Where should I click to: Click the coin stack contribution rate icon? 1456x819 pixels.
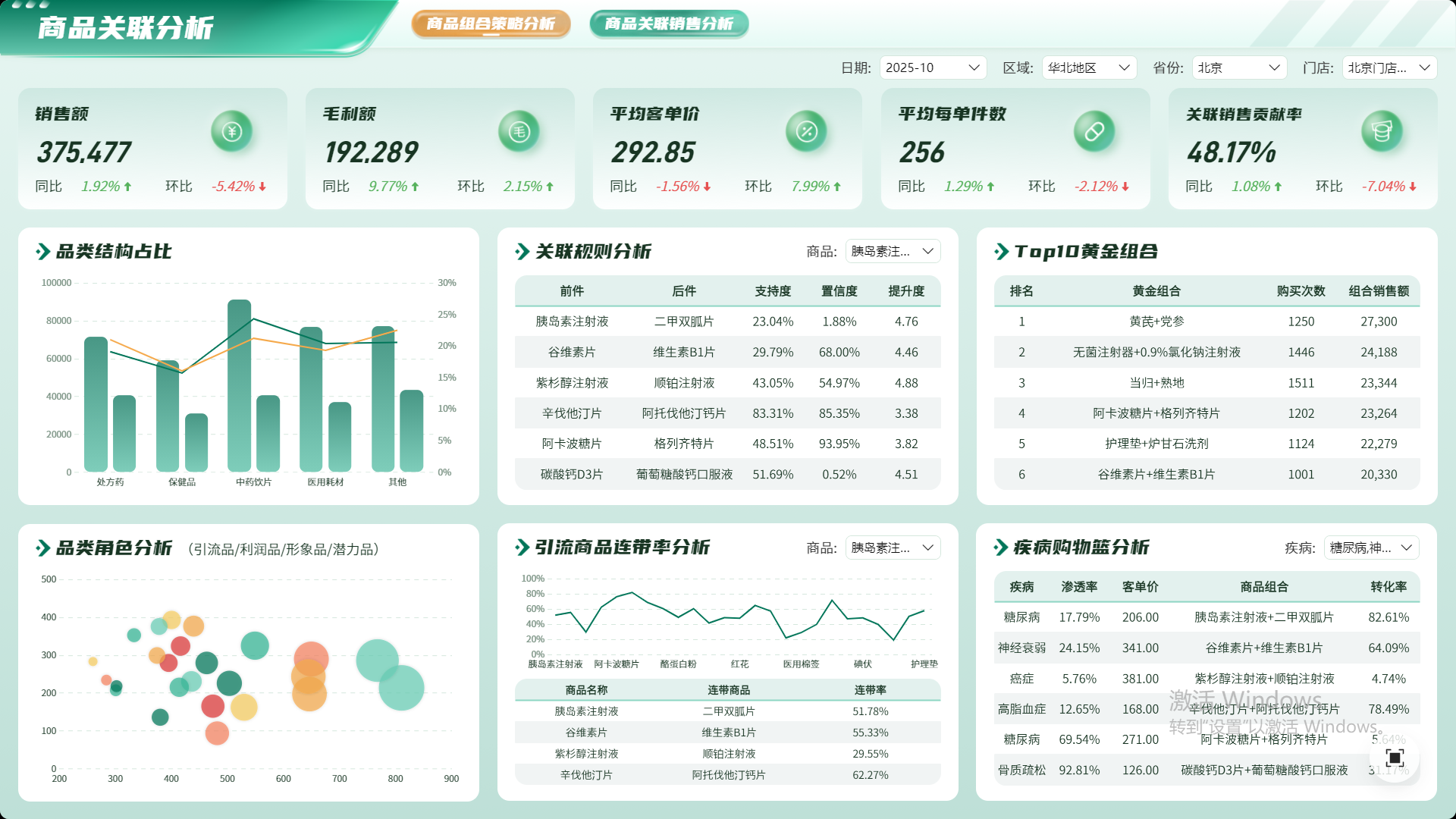pos(1382,132)
